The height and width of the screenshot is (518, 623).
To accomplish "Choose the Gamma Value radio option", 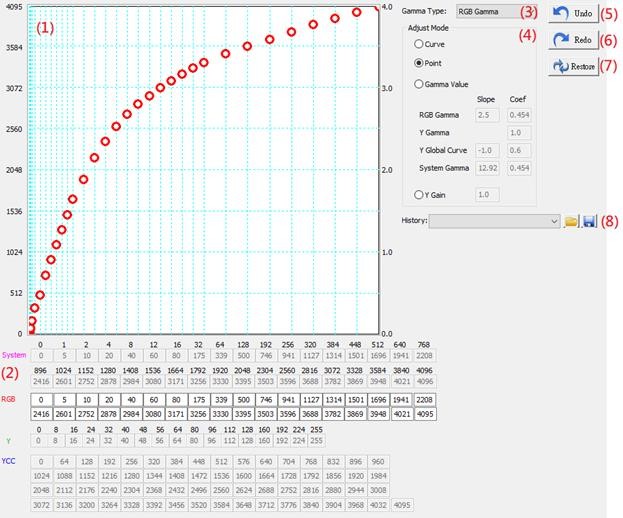I will (x=419, y=85).
